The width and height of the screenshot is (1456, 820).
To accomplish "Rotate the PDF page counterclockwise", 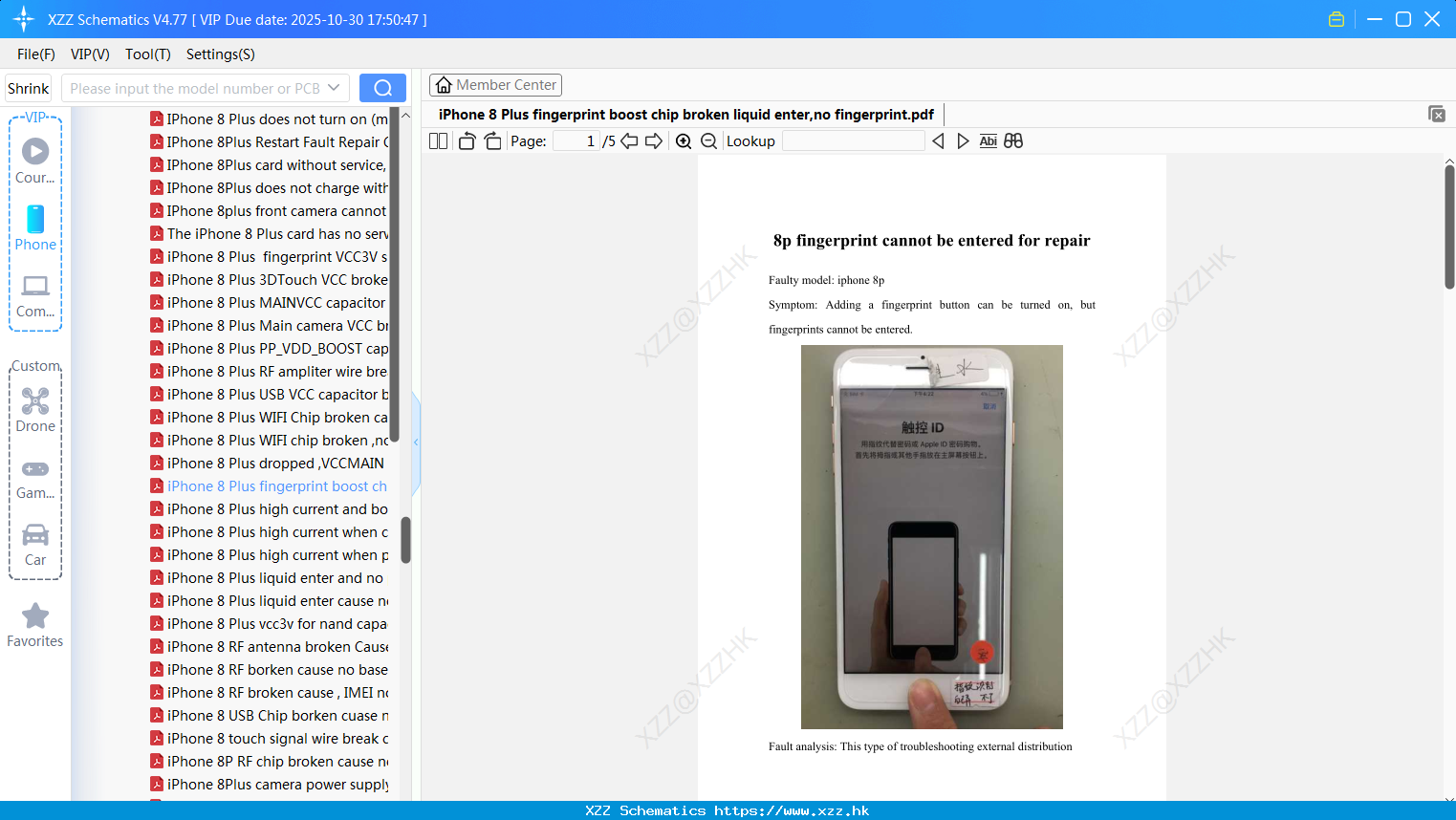I will (x=466, y=140).
